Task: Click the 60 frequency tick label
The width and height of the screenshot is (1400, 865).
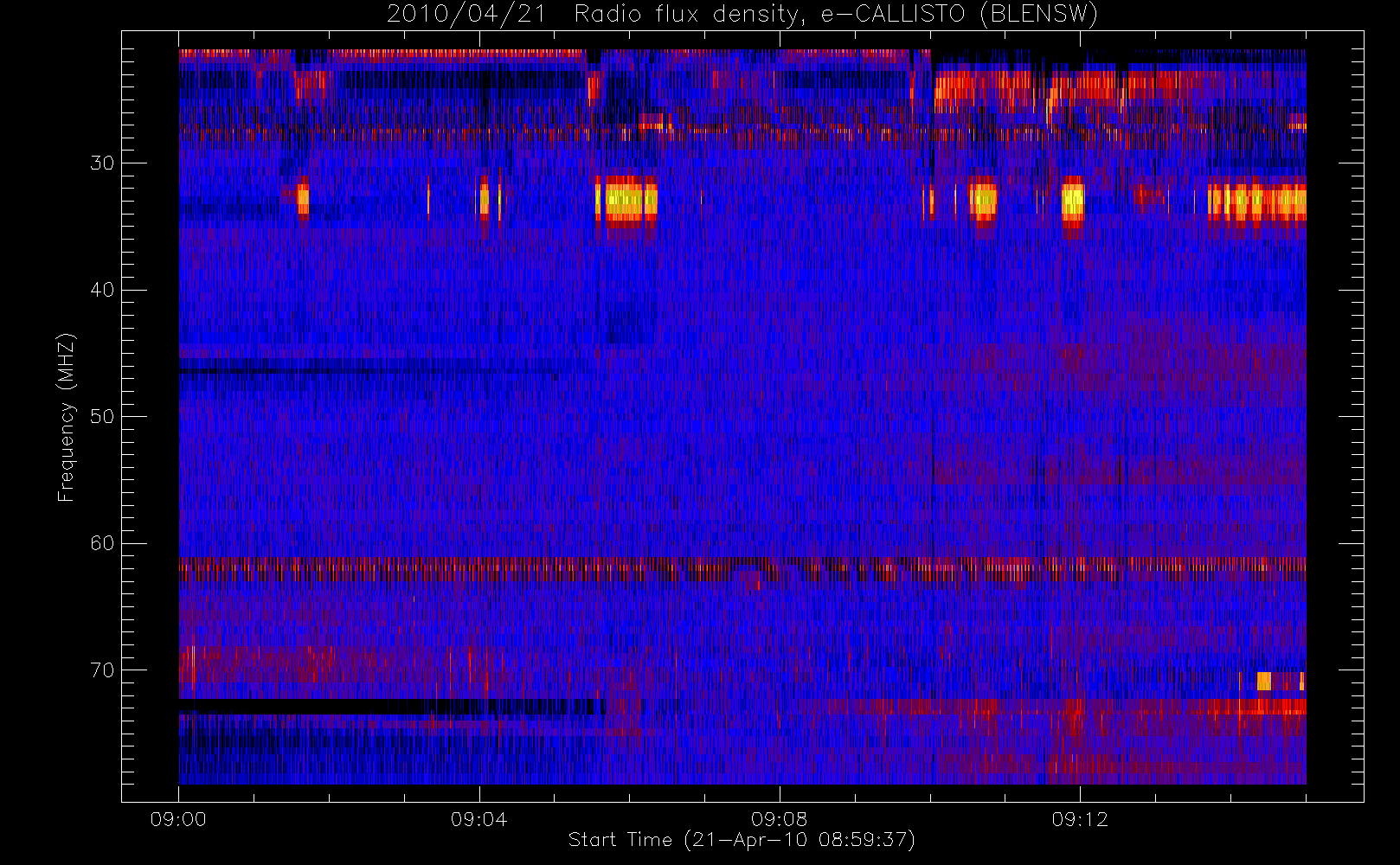Action: point(102,543)
